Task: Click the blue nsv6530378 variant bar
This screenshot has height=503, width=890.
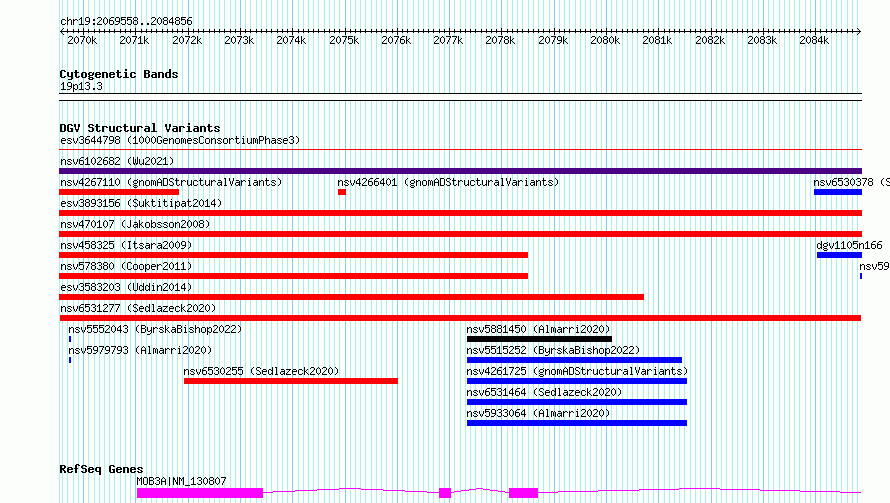Action: point(838,192)
